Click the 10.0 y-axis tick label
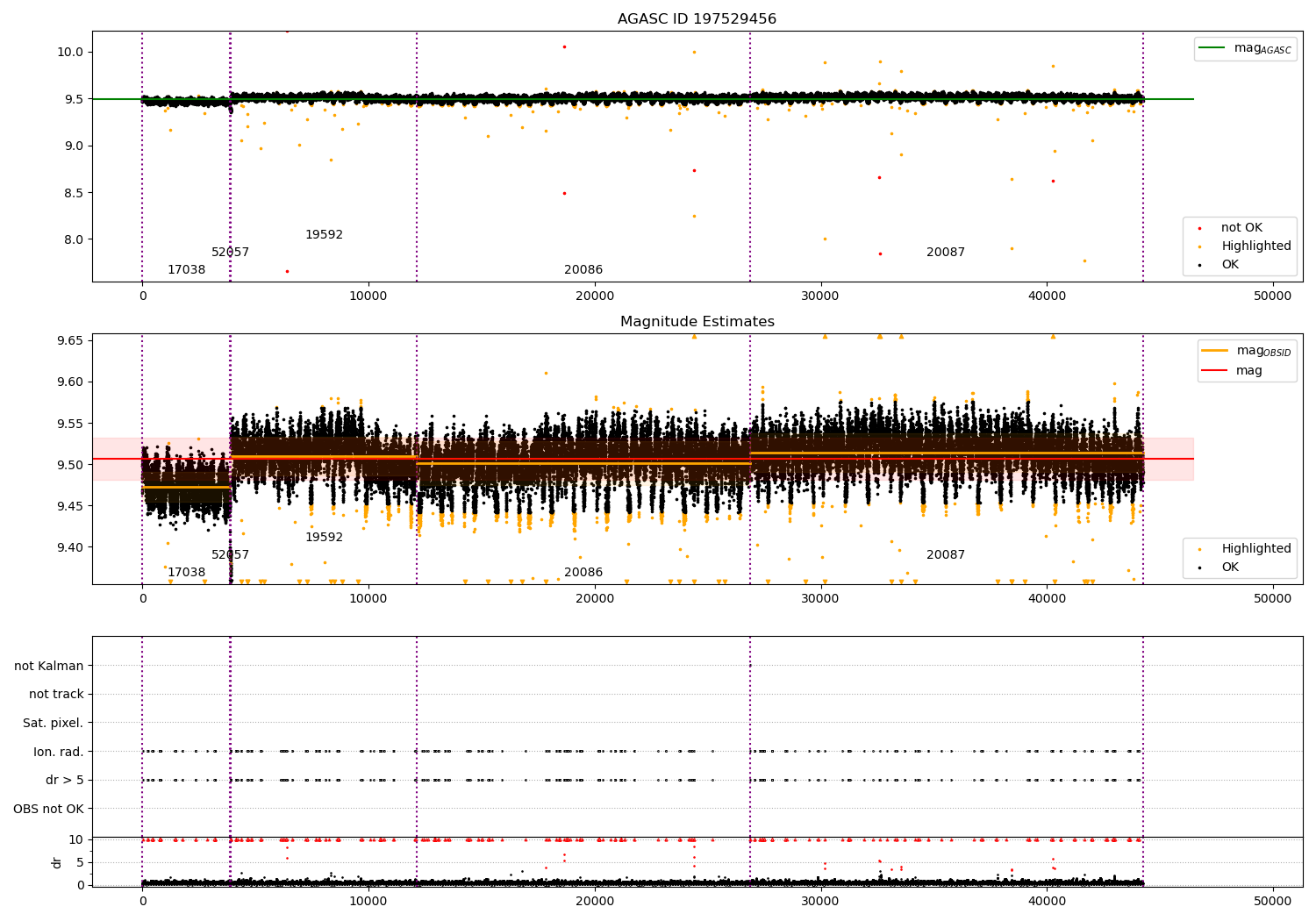 click(70, 52)
